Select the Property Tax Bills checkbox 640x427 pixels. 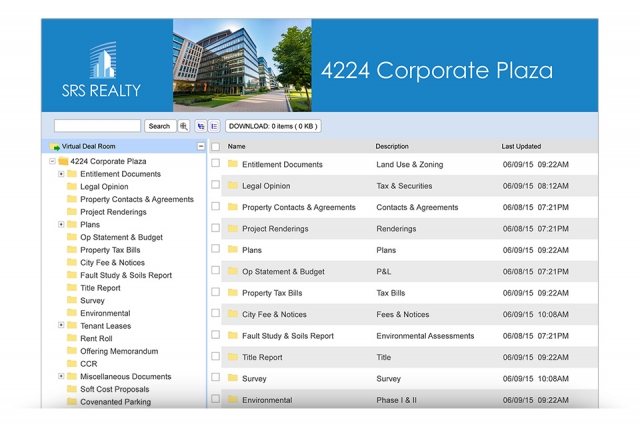[x=215, y=293]
